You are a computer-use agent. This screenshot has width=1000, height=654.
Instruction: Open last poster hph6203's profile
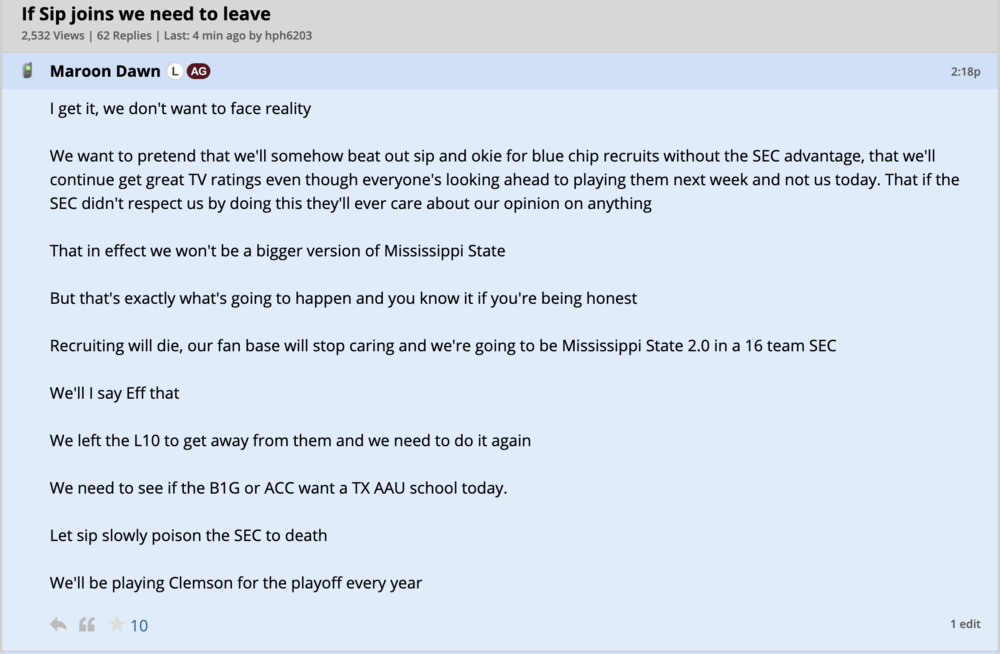click(289, 36)
